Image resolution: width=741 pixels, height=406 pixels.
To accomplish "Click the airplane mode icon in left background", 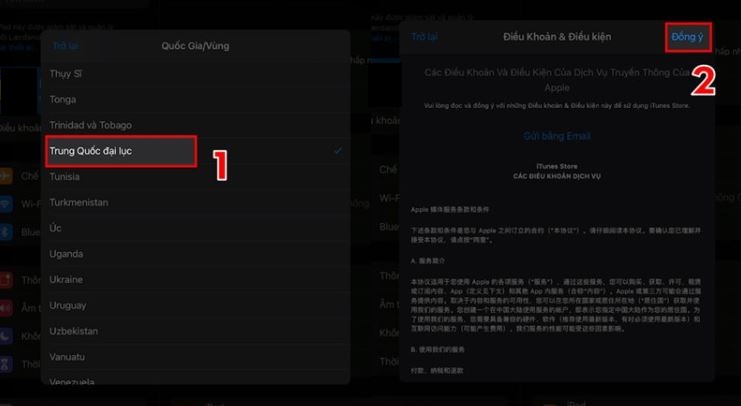I will click(x=5, y=176).
